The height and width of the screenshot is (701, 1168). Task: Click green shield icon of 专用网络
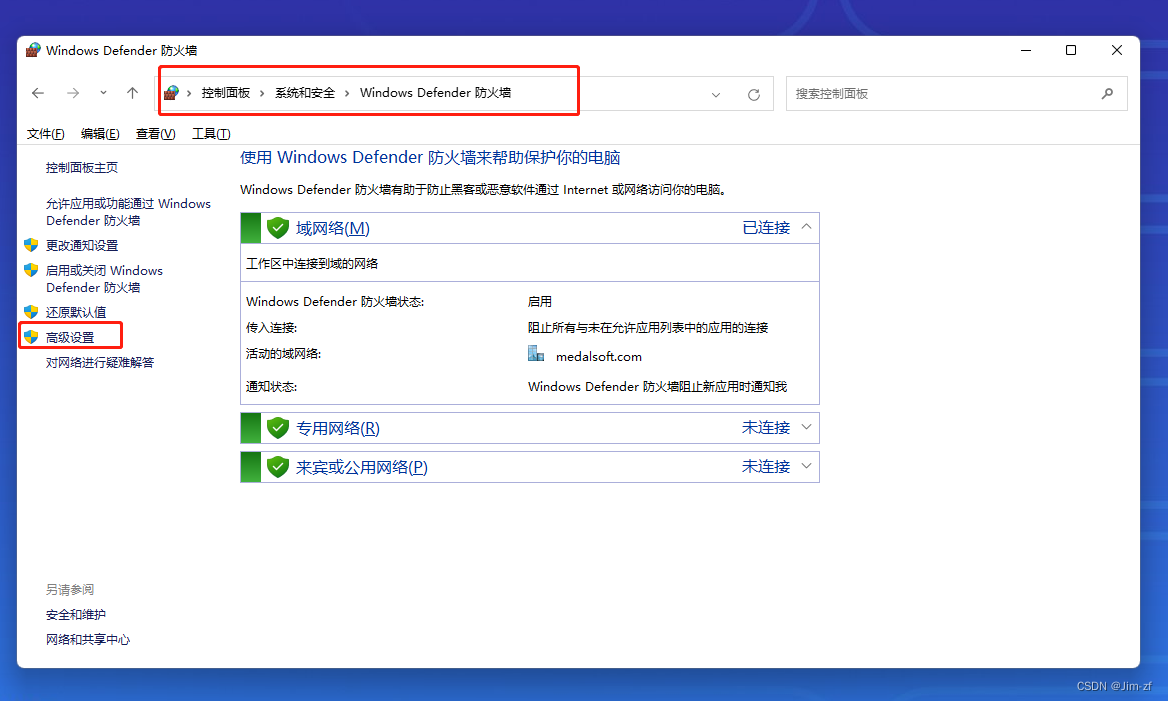[x=278, y=428]
